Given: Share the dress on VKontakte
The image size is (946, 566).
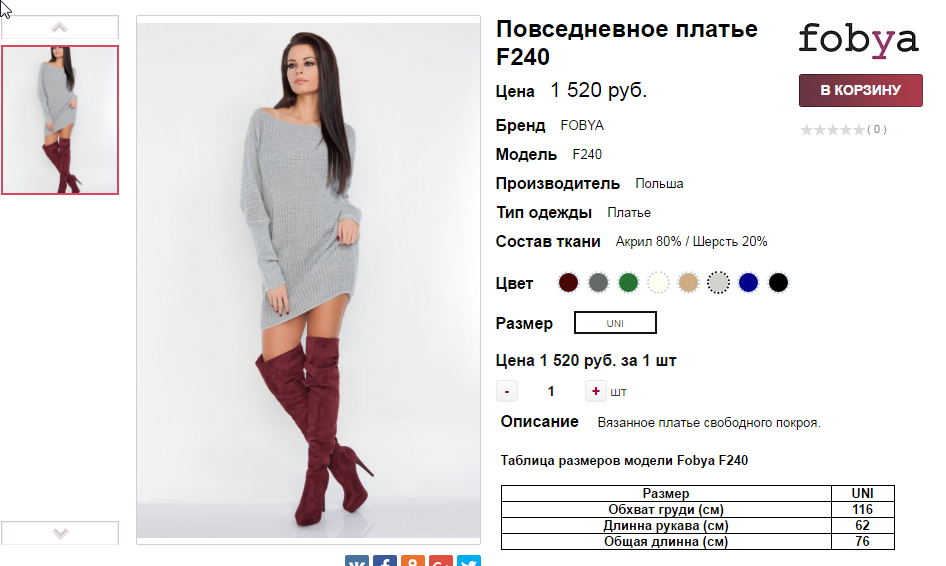Looking at the screenshot, I should 357,561.
